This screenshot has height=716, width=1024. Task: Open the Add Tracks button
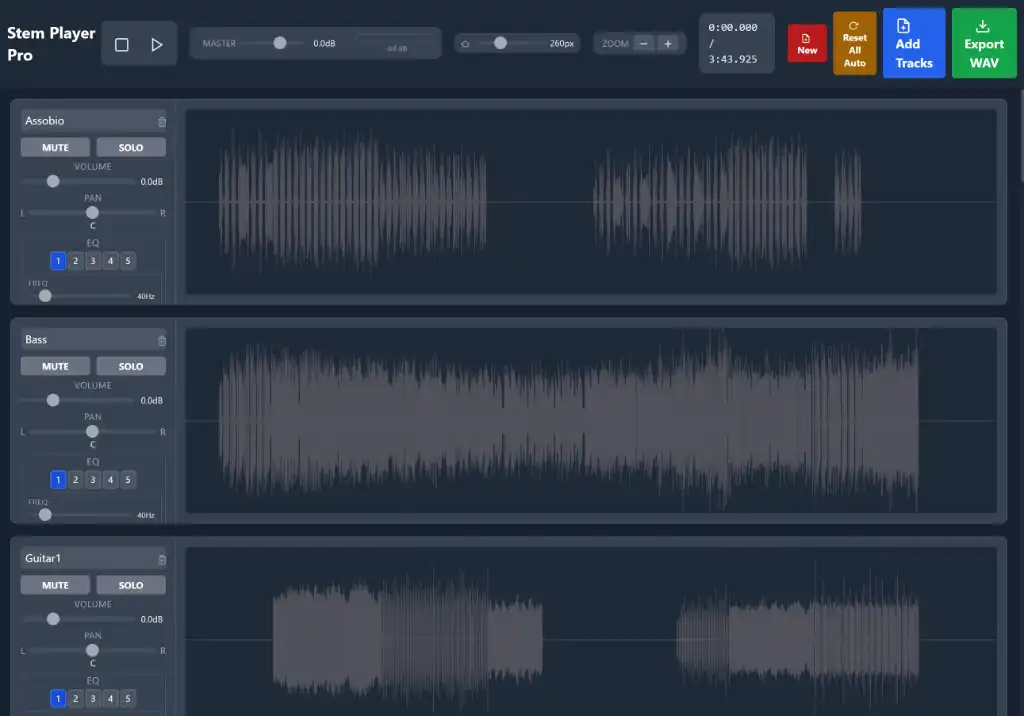pos(914,44)
